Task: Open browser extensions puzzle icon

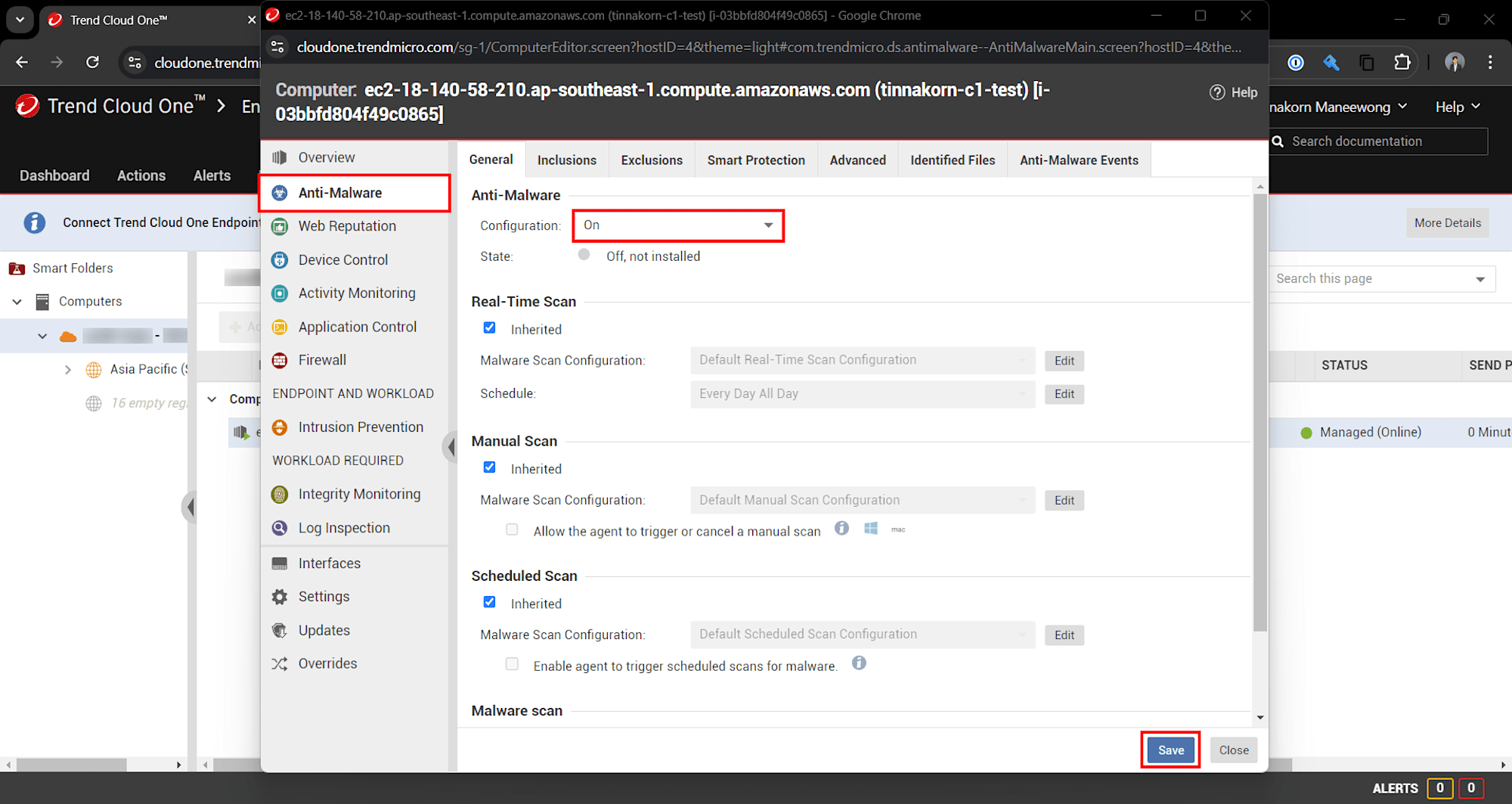Action: click(1402, 62)
